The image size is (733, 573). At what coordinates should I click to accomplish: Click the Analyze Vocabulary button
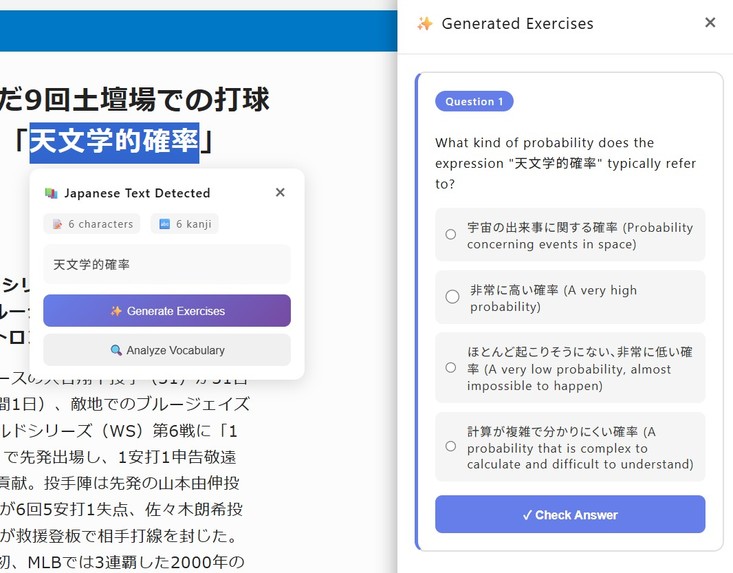(x=167, y=350)
